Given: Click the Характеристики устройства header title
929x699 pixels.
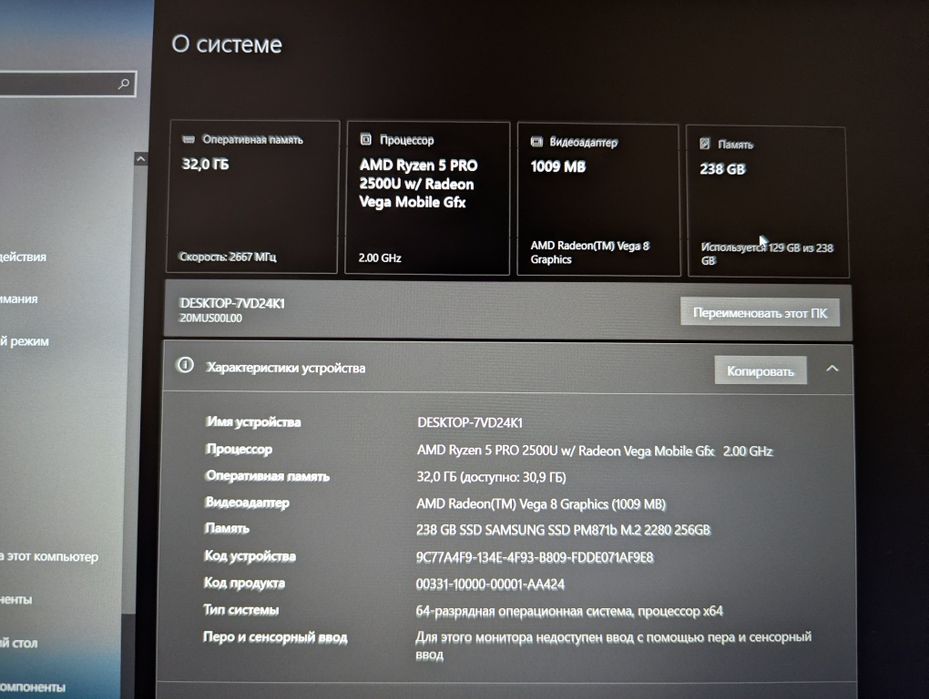Looking at the screenshot, I should (286, 367).
